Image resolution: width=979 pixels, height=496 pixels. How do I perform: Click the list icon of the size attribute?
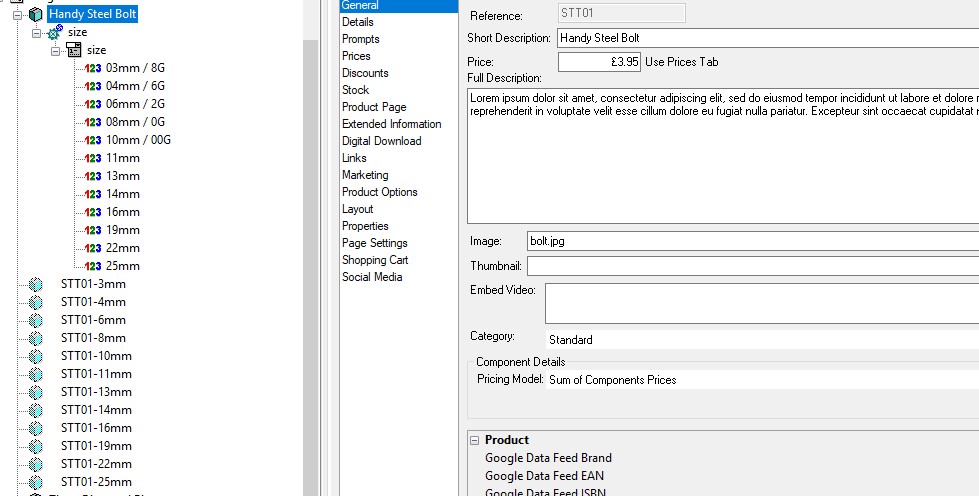pyautogui.click(x=74, y=50)
